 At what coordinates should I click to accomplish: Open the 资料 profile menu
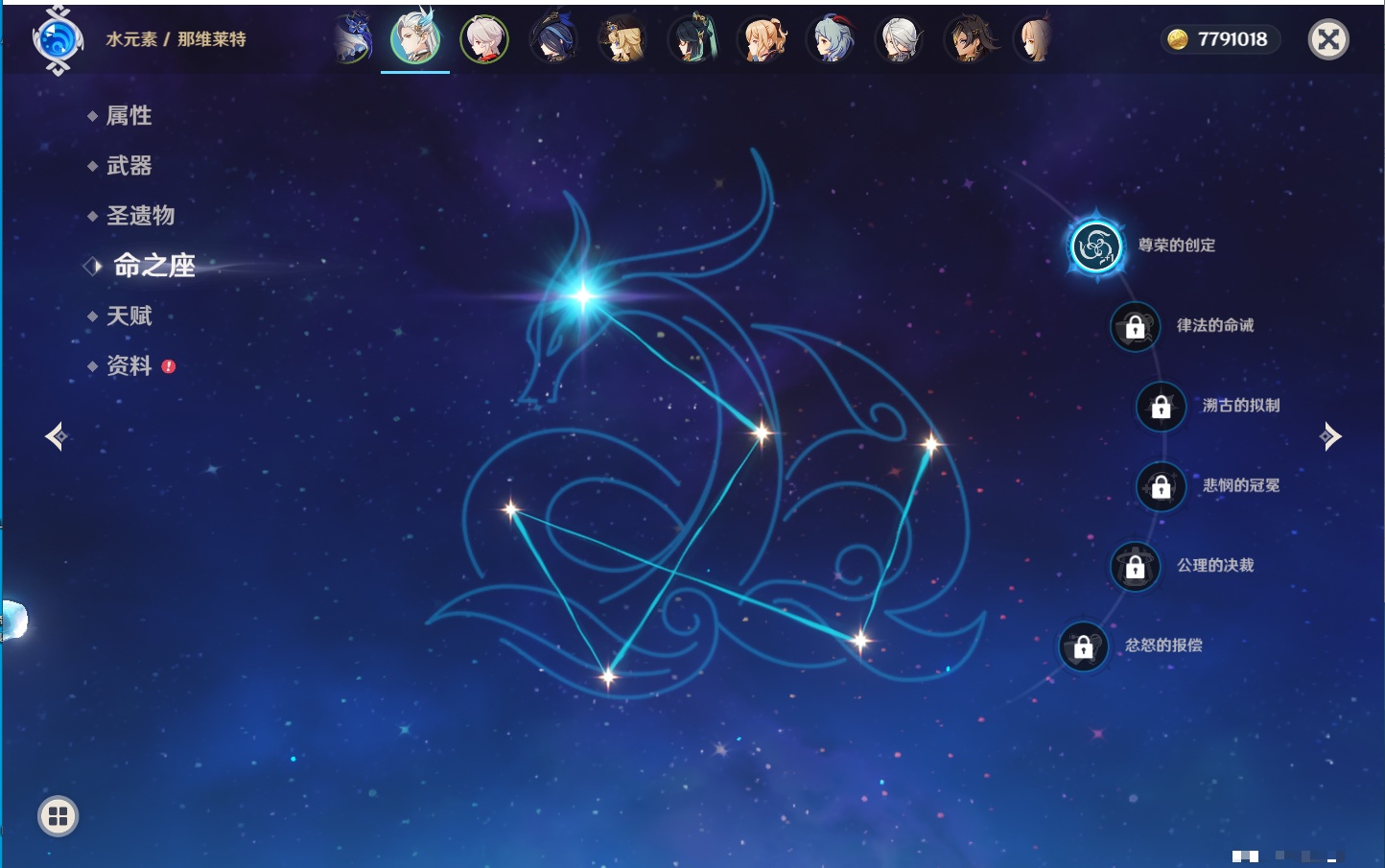129,365
